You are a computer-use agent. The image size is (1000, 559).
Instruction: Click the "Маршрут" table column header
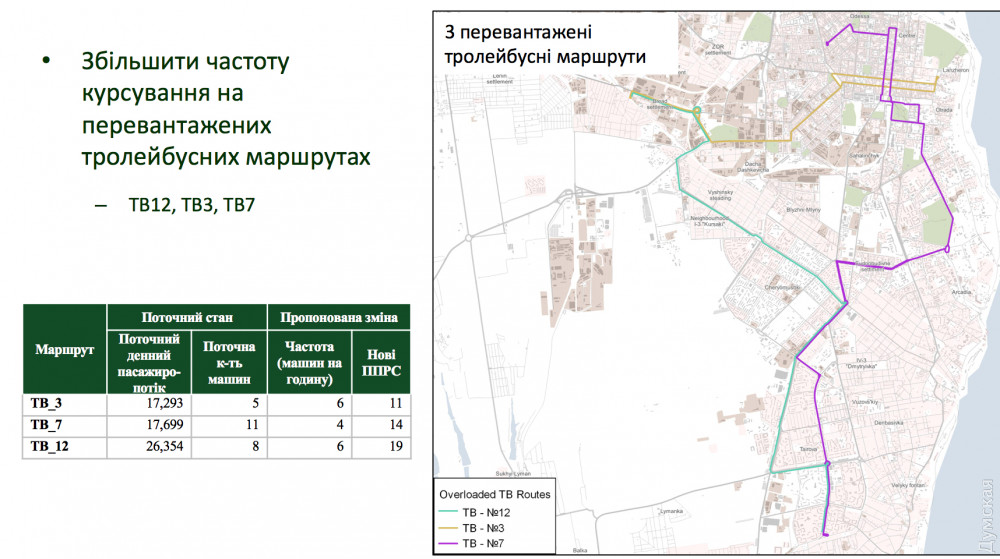tap(64, 350)
